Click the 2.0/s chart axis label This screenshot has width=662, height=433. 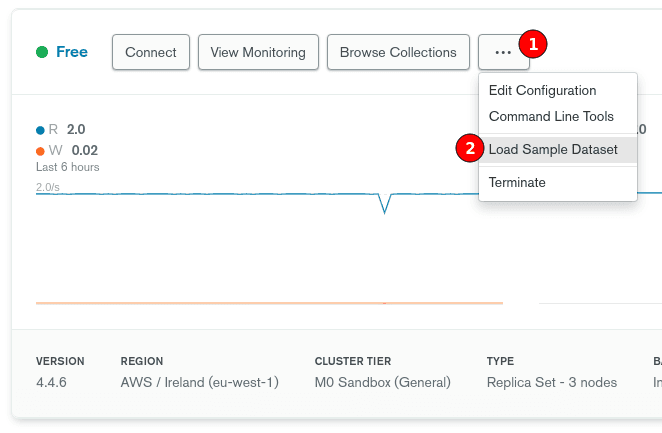pos(49,187)
